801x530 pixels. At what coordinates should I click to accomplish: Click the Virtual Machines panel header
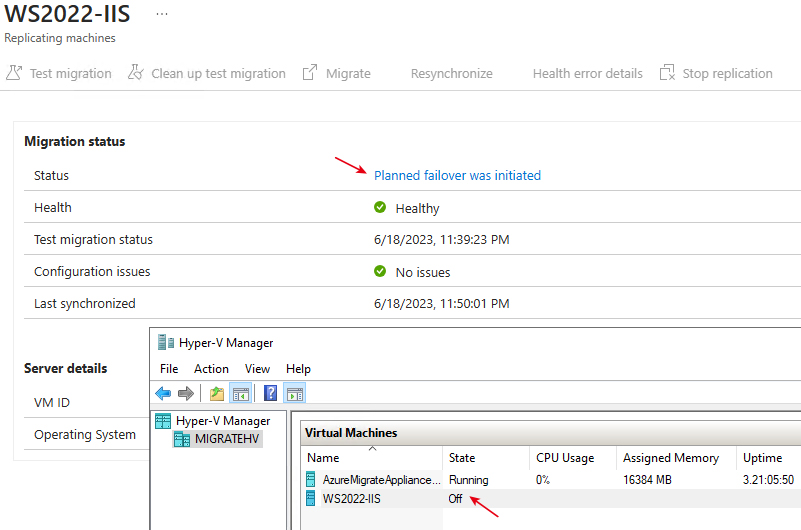550,433
